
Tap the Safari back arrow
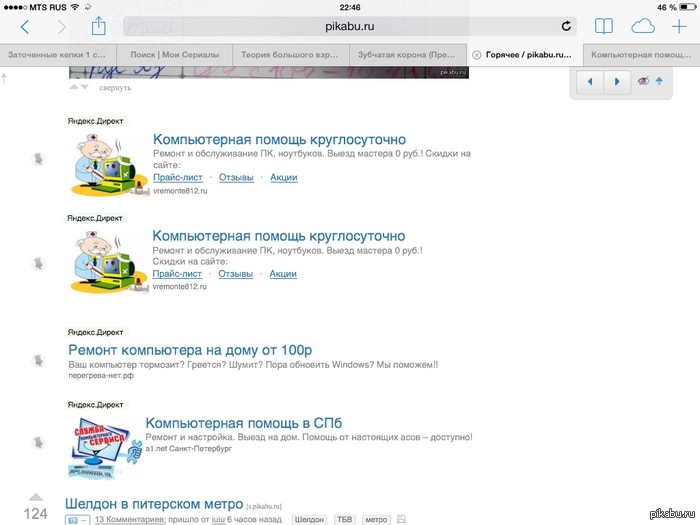[25, 27]
